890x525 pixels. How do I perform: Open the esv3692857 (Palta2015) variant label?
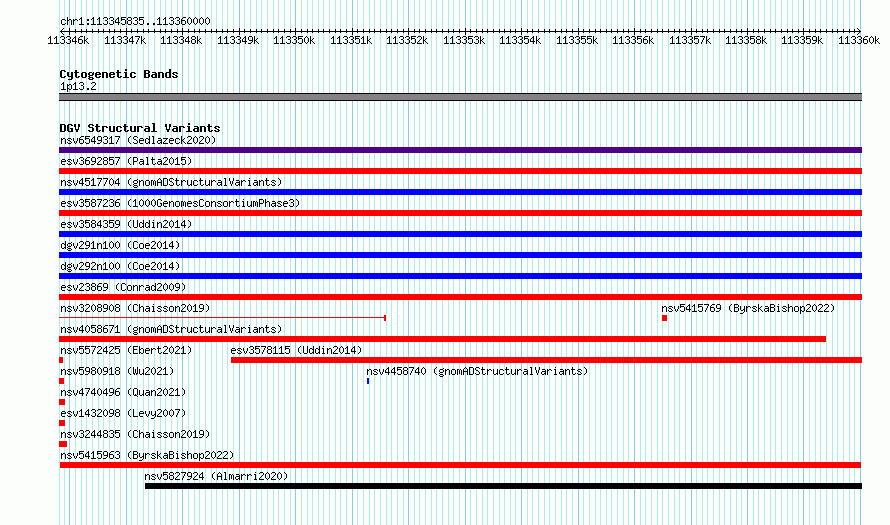click(126, 161)
